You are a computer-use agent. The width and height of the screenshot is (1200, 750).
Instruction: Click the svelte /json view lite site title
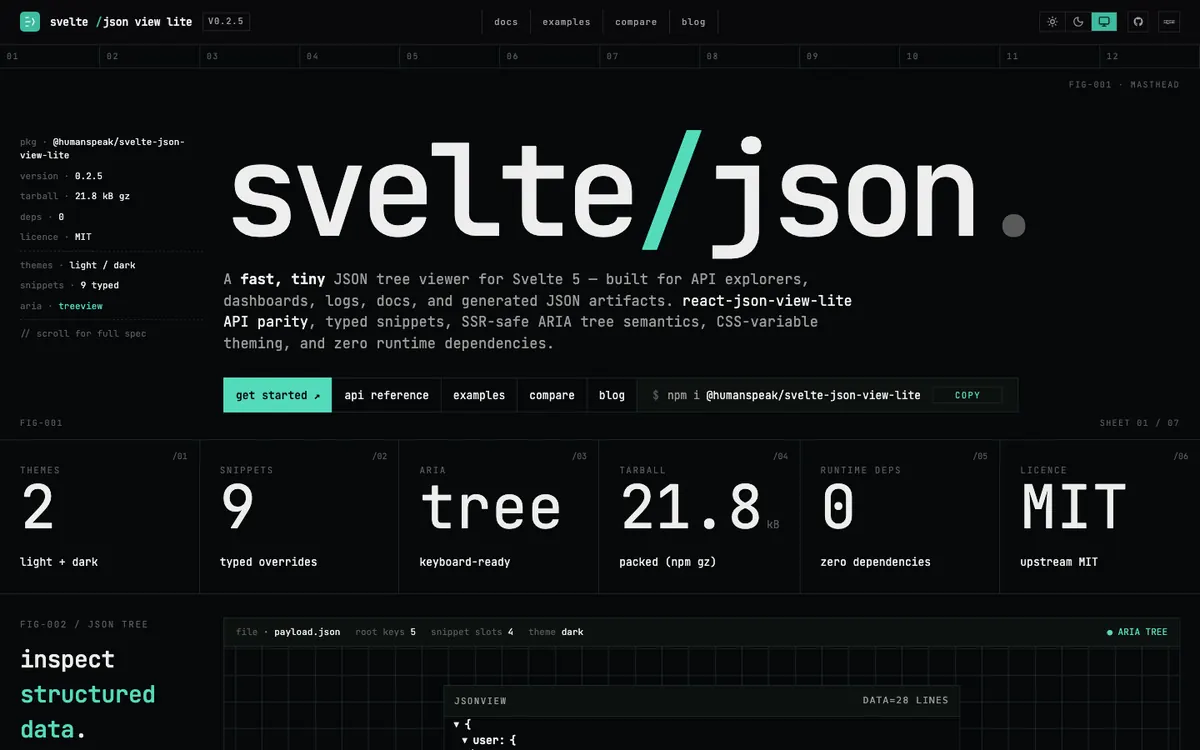pos(121,21)
